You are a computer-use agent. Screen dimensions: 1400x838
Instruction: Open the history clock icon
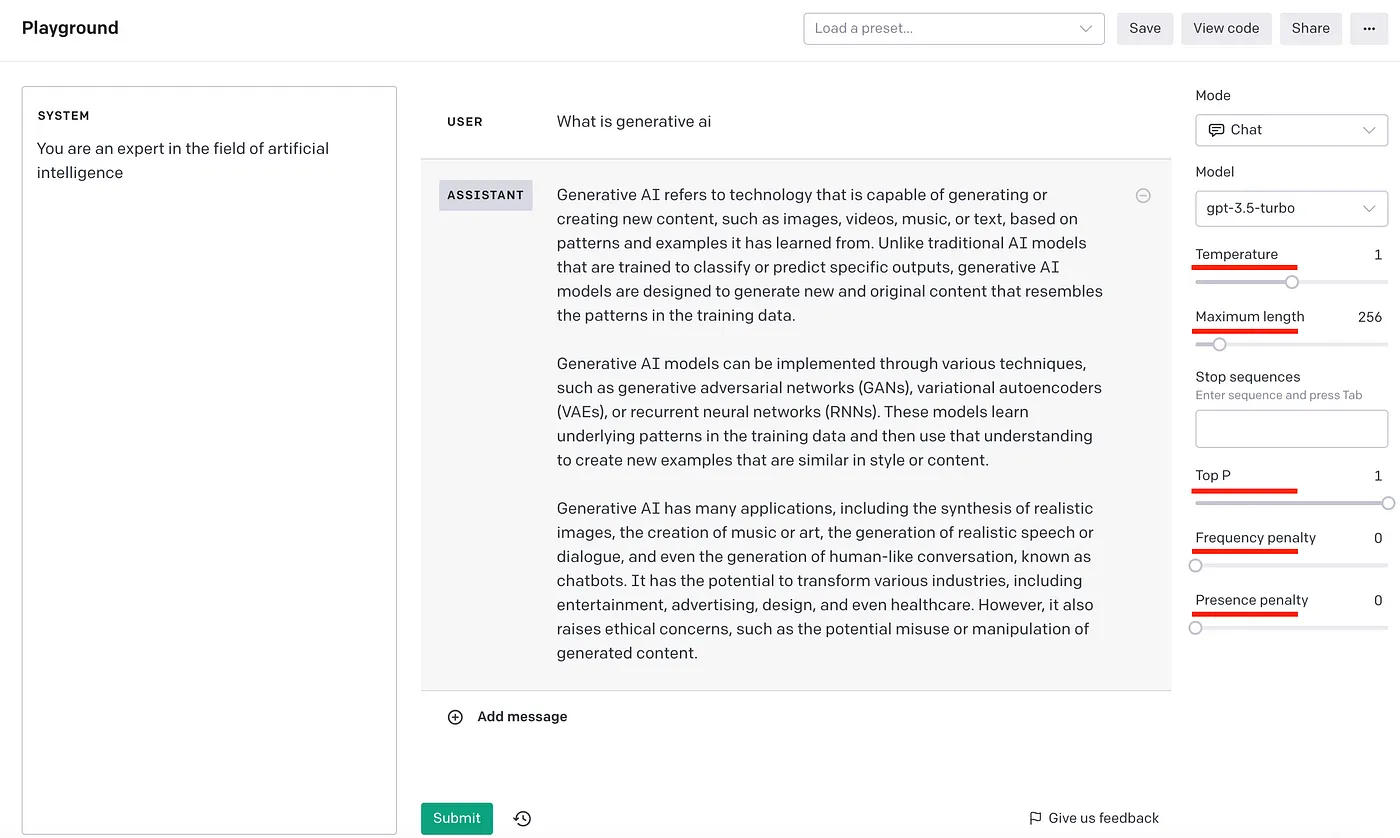[522, 818]
